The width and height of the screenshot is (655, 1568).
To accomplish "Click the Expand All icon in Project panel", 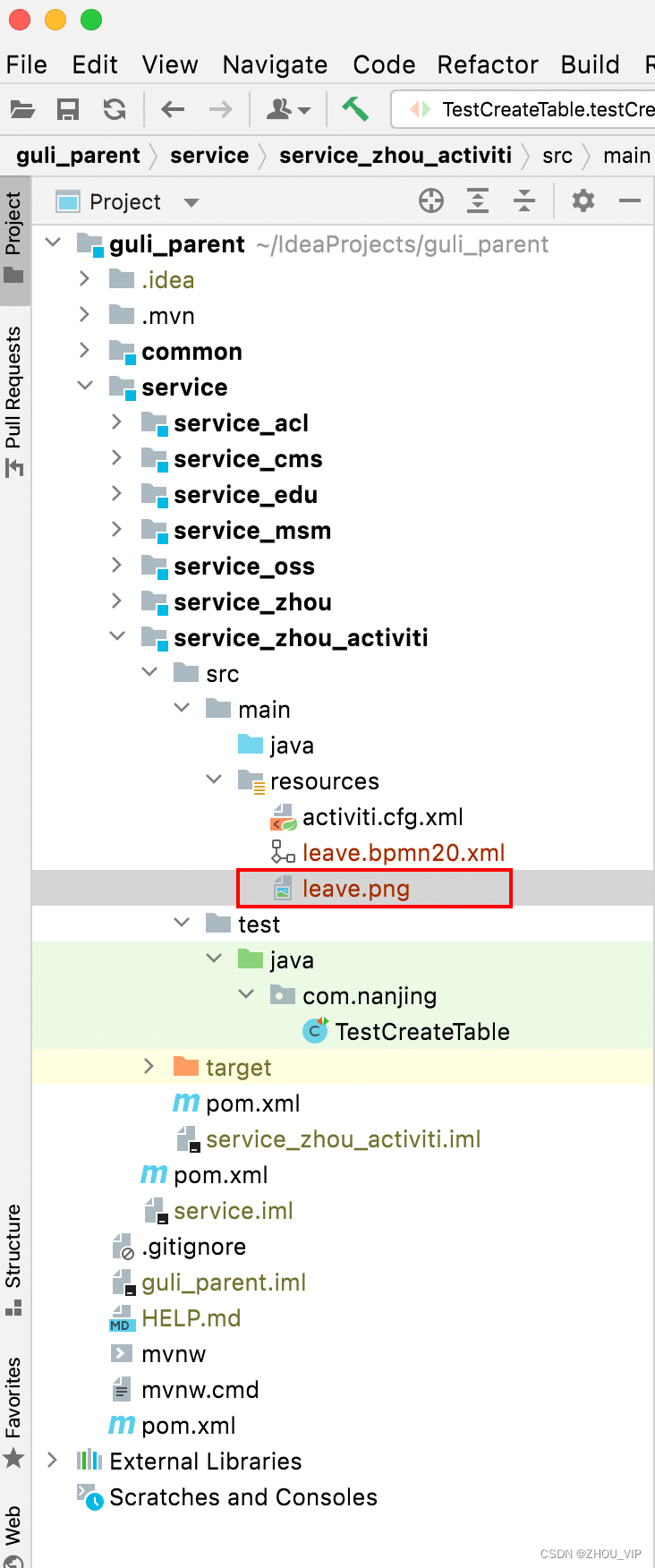I will click(478, 201).
